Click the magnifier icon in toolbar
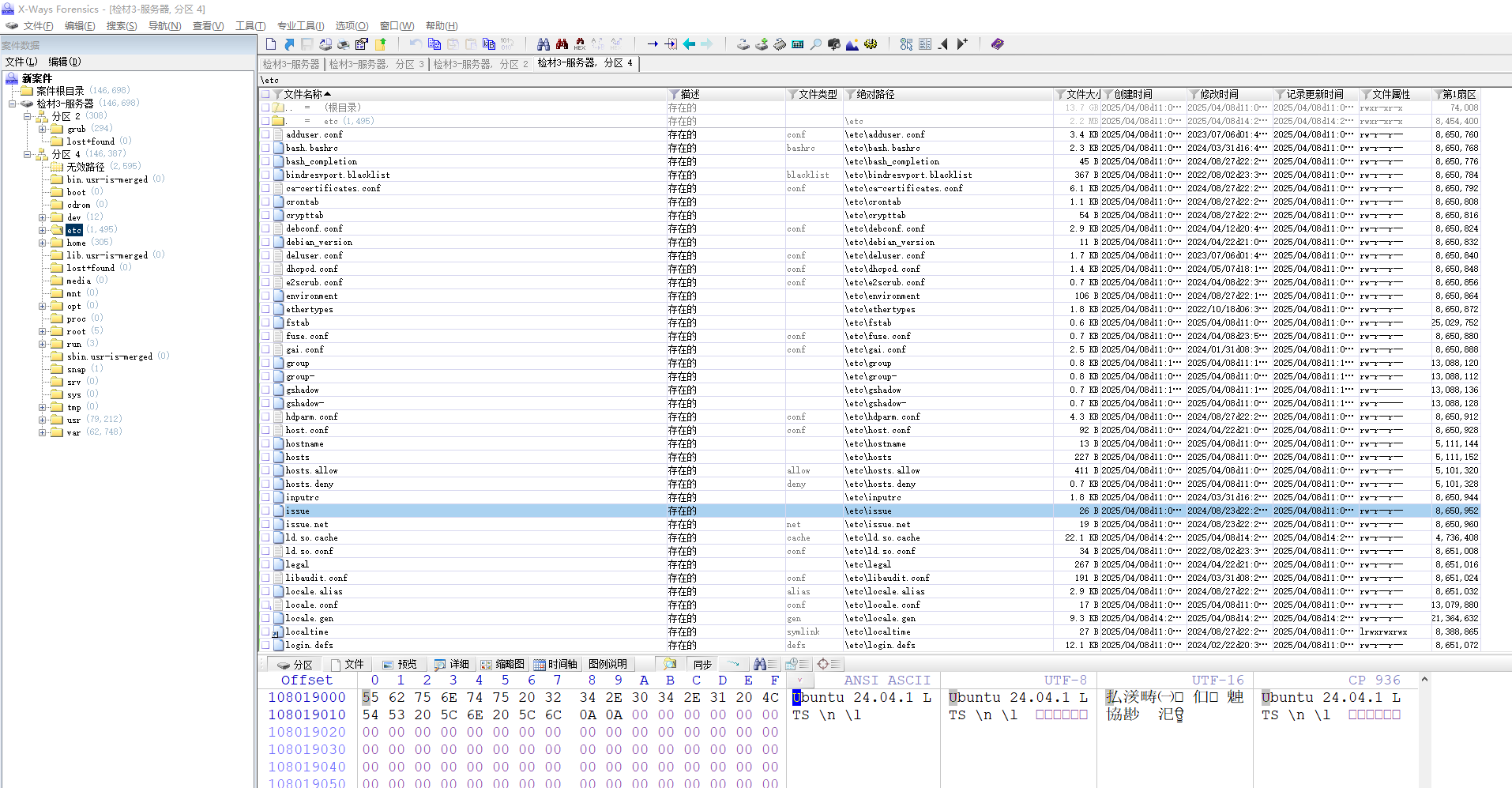 coord(815,44)
